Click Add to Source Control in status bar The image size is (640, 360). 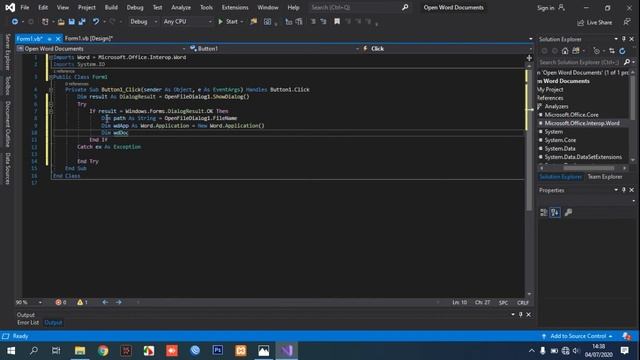[x=577, y=336]
